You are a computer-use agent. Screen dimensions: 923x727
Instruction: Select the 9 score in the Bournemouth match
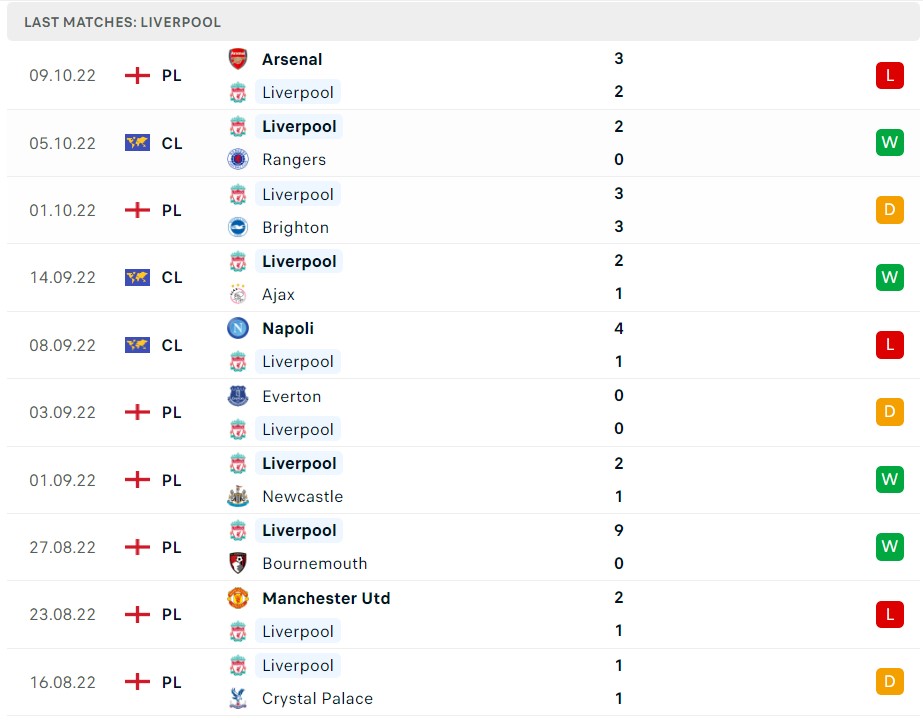point(619,530)
